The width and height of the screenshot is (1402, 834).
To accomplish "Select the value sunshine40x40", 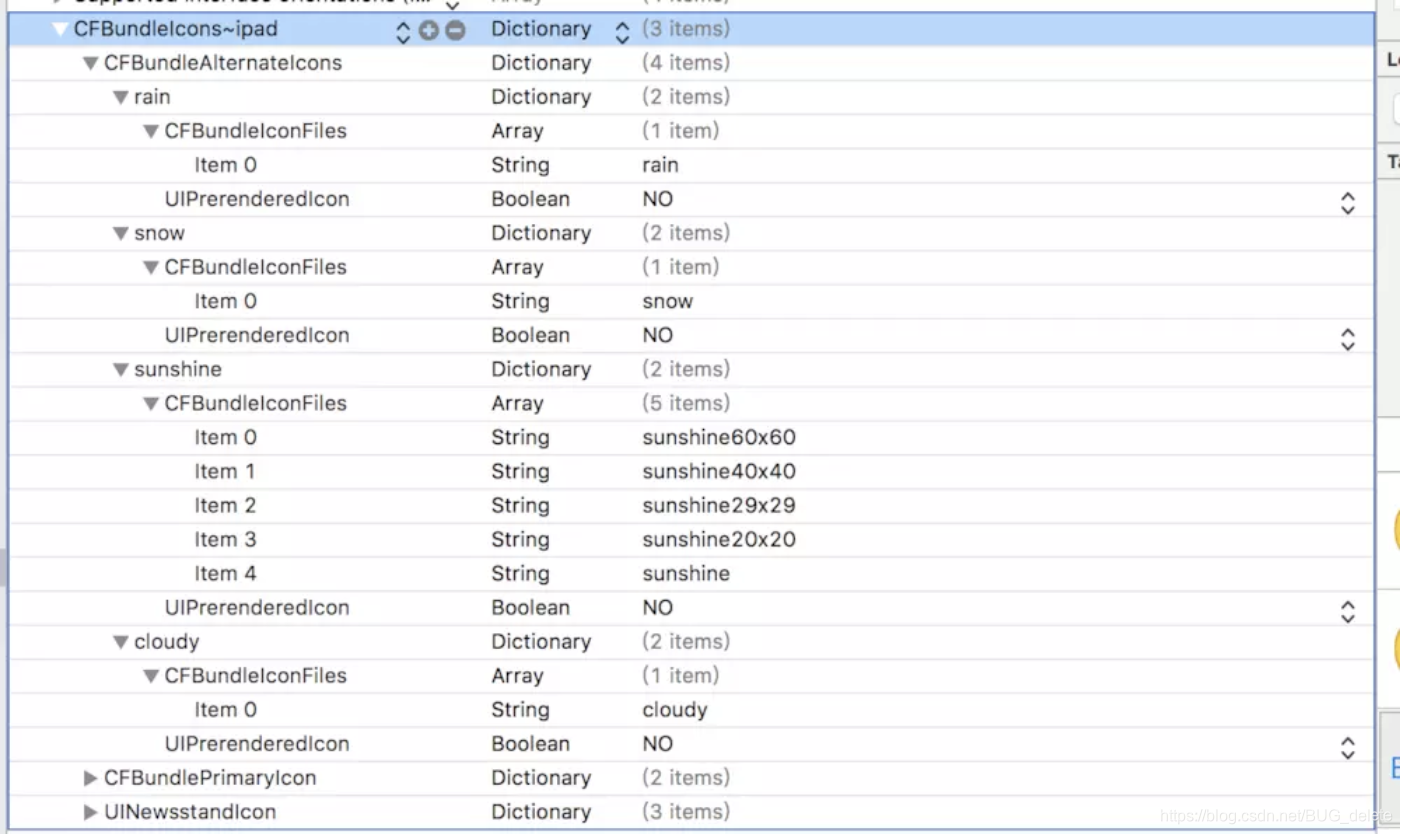I will tap(719, 471).
